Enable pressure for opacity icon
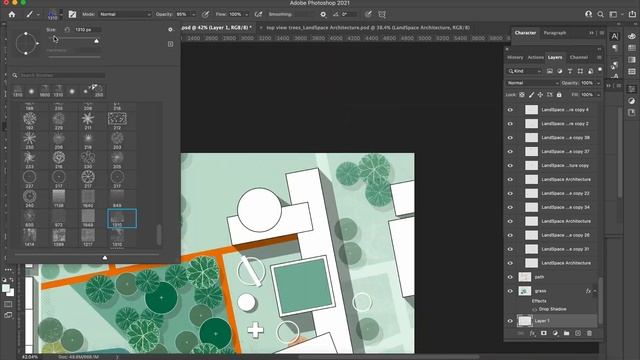This screenshot has width=640, height=360. (206, 14)
